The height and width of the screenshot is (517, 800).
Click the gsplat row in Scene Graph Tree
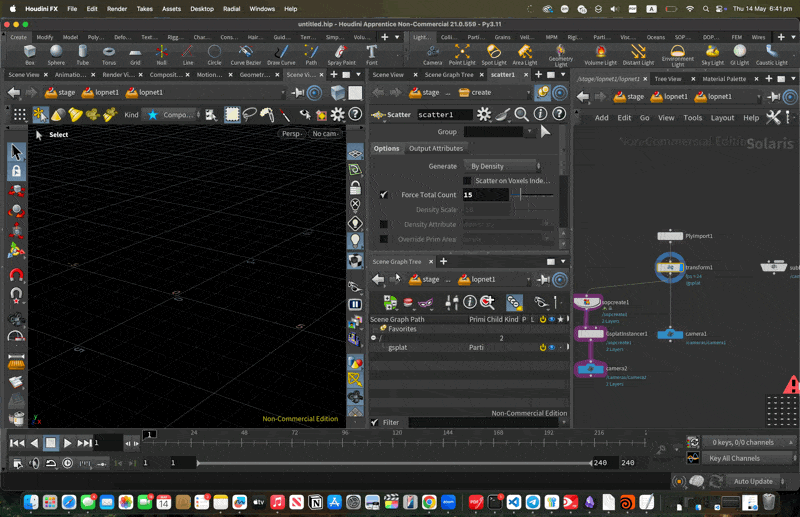[468, 347]
